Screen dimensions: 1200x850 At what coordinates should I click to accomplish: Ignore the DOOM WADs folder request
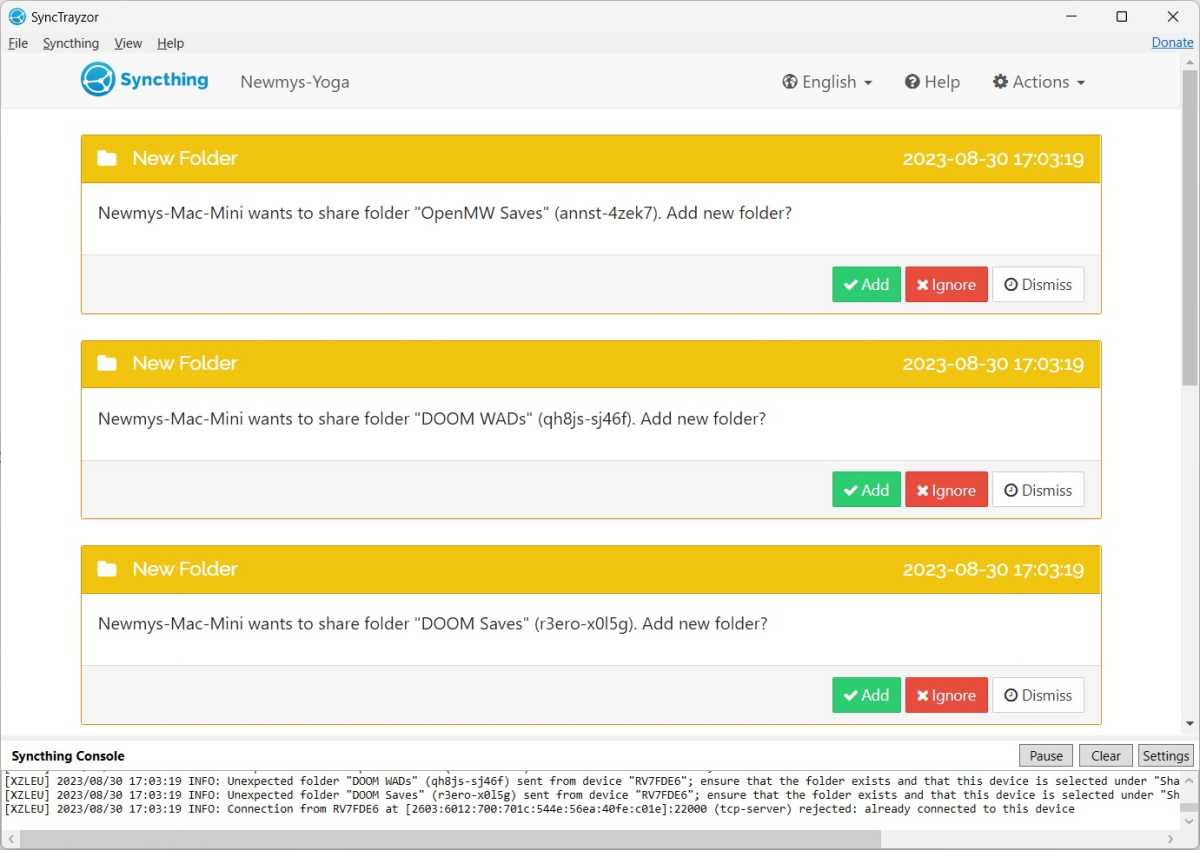tap(947, 490)
